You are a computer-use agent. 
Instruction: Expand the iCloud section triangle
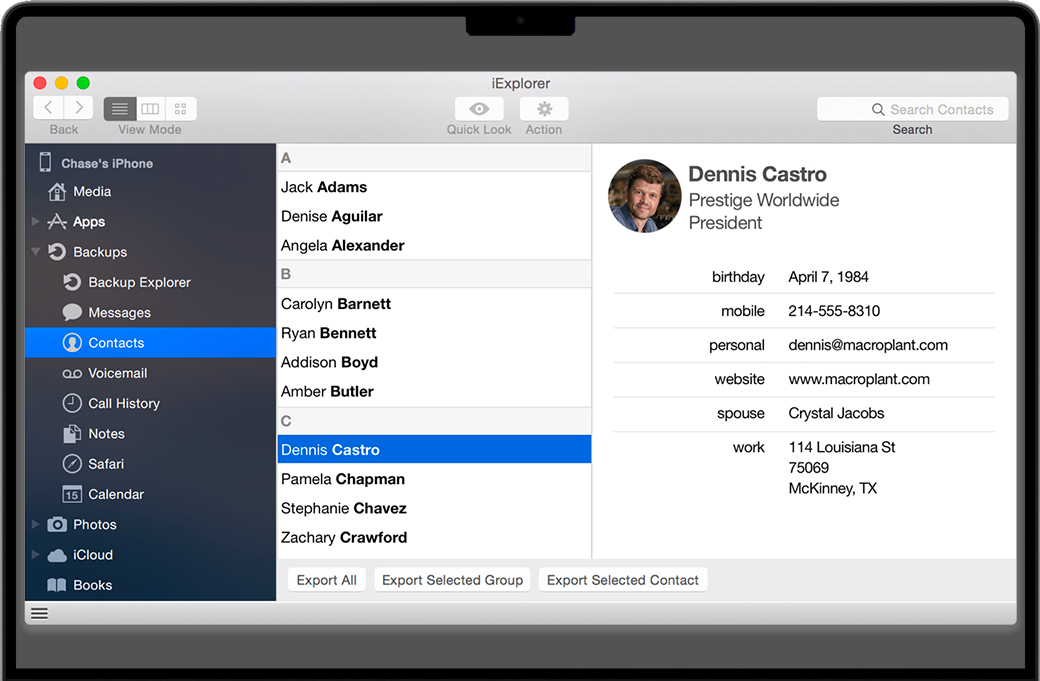(x=35, y=554)
